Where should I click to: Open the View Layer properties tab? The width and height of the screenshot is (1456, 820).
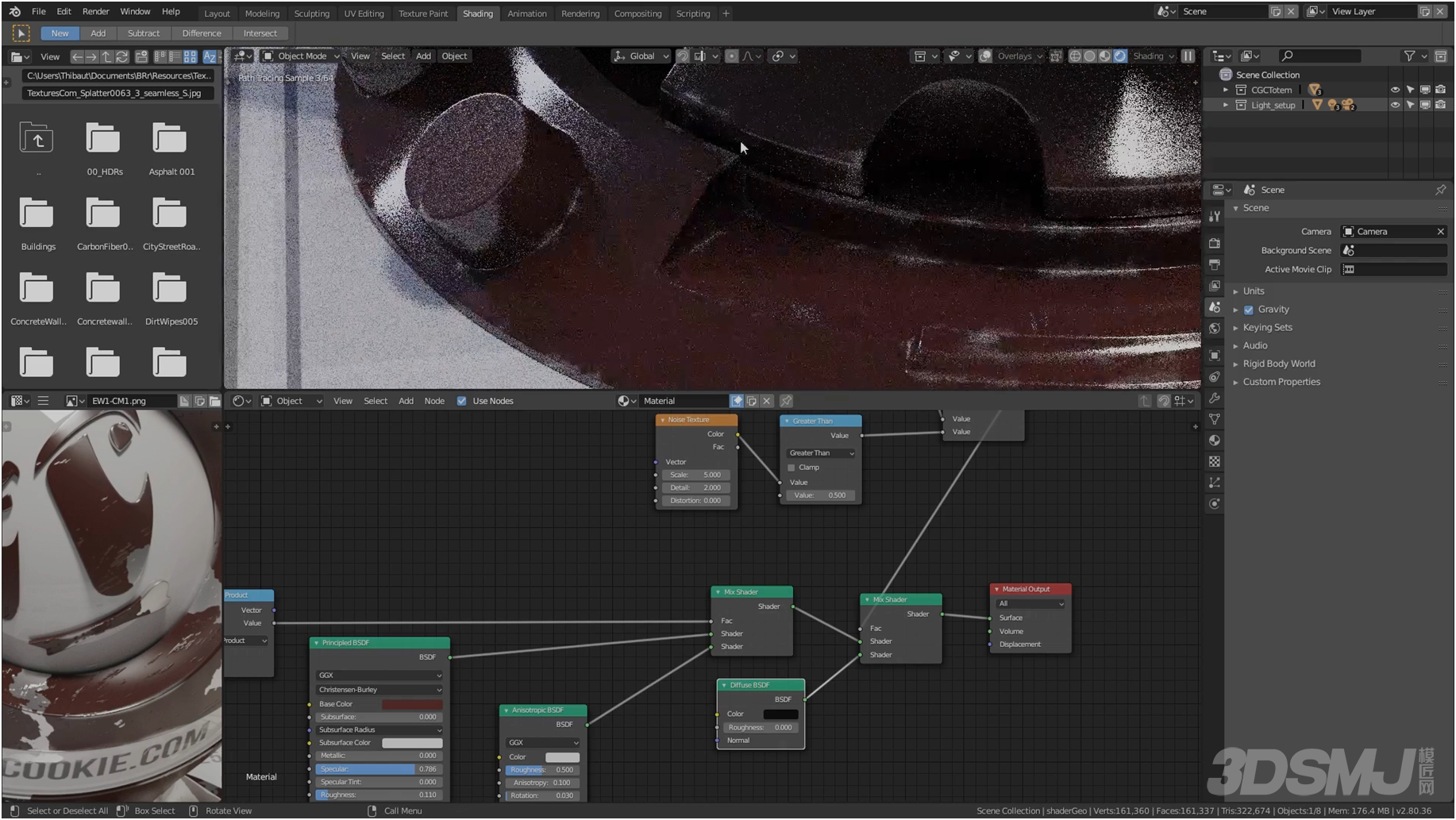point(1214,286)
